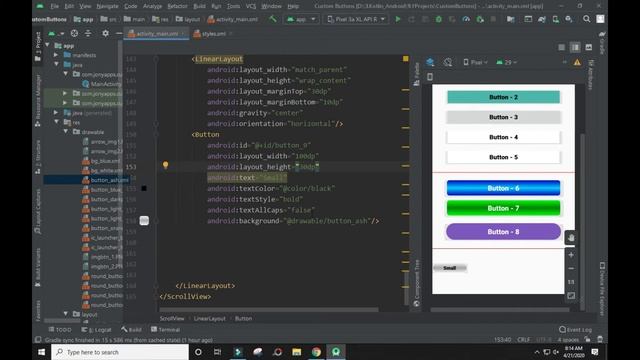Click Task View icon on taskbar

pos(218,352)
